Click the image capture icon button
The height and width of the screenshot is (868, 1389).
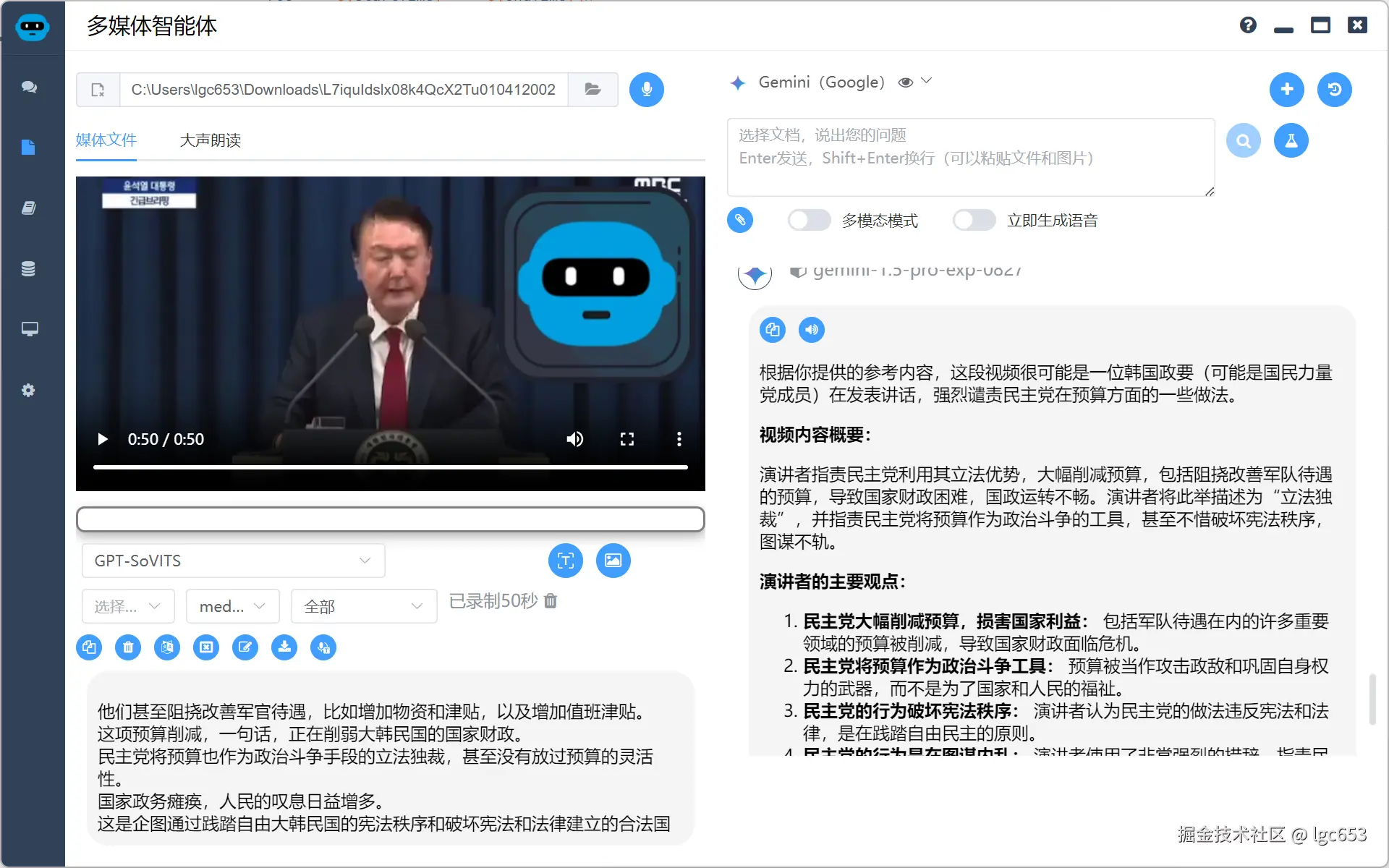(613, 561)
